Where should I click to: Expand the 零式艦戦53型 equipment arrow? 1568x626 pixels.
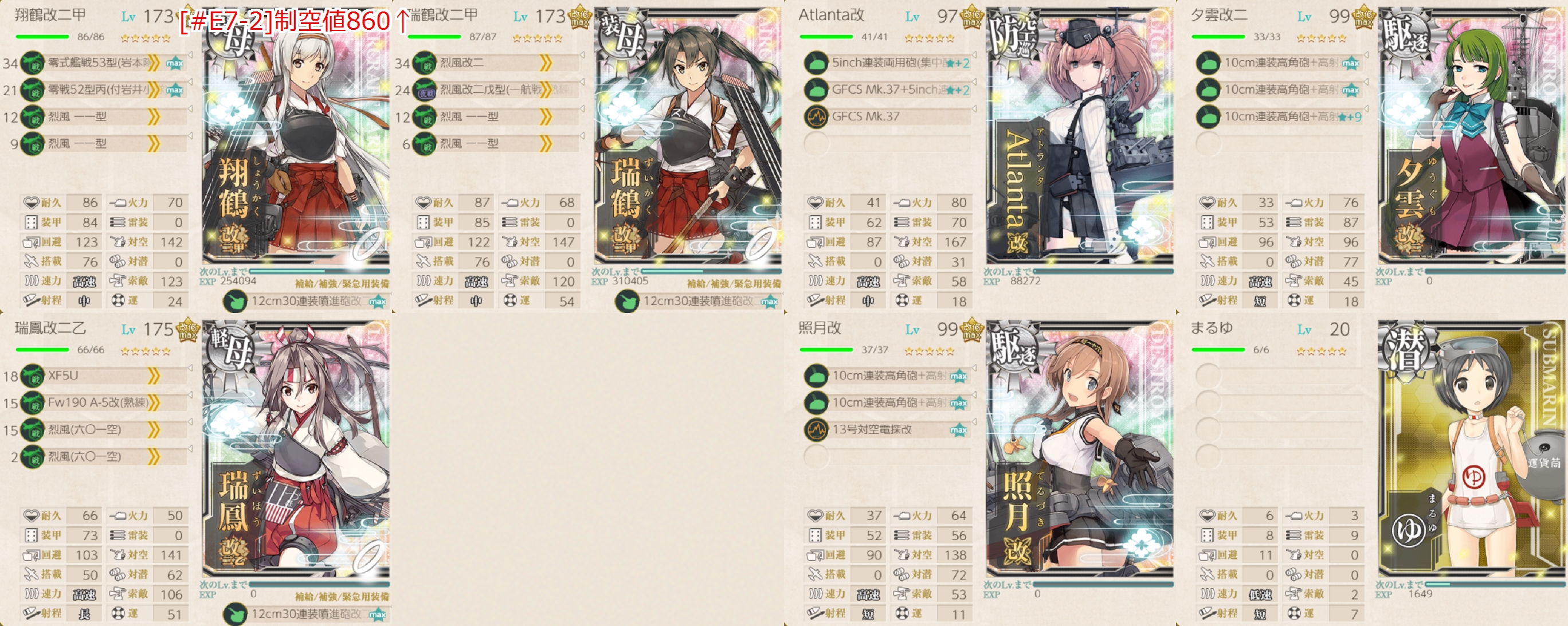pyautogui.click(x=154, y=62)
